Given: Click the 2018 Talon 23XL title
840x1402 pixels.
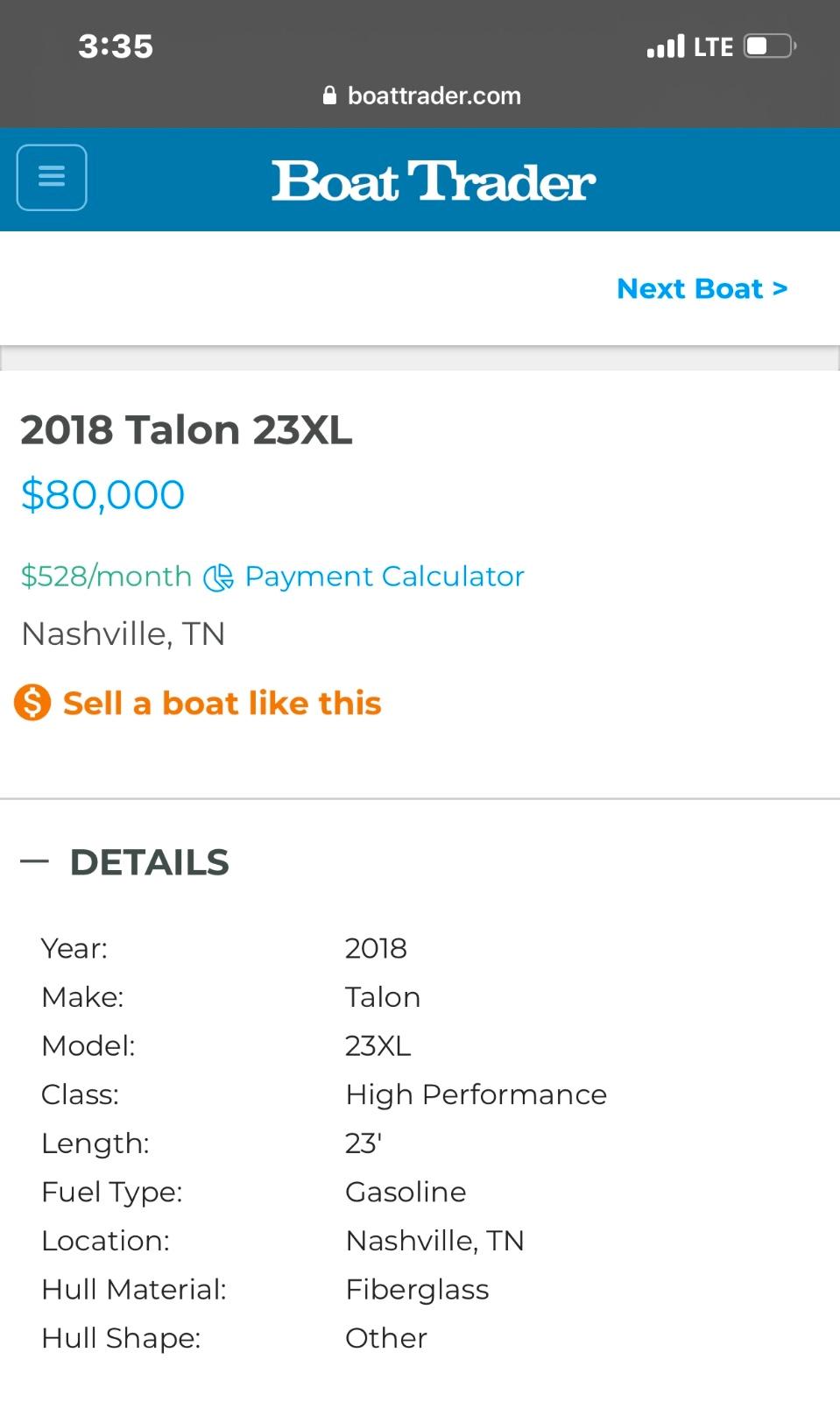Looking at the screenshot, I should [187, 430].
